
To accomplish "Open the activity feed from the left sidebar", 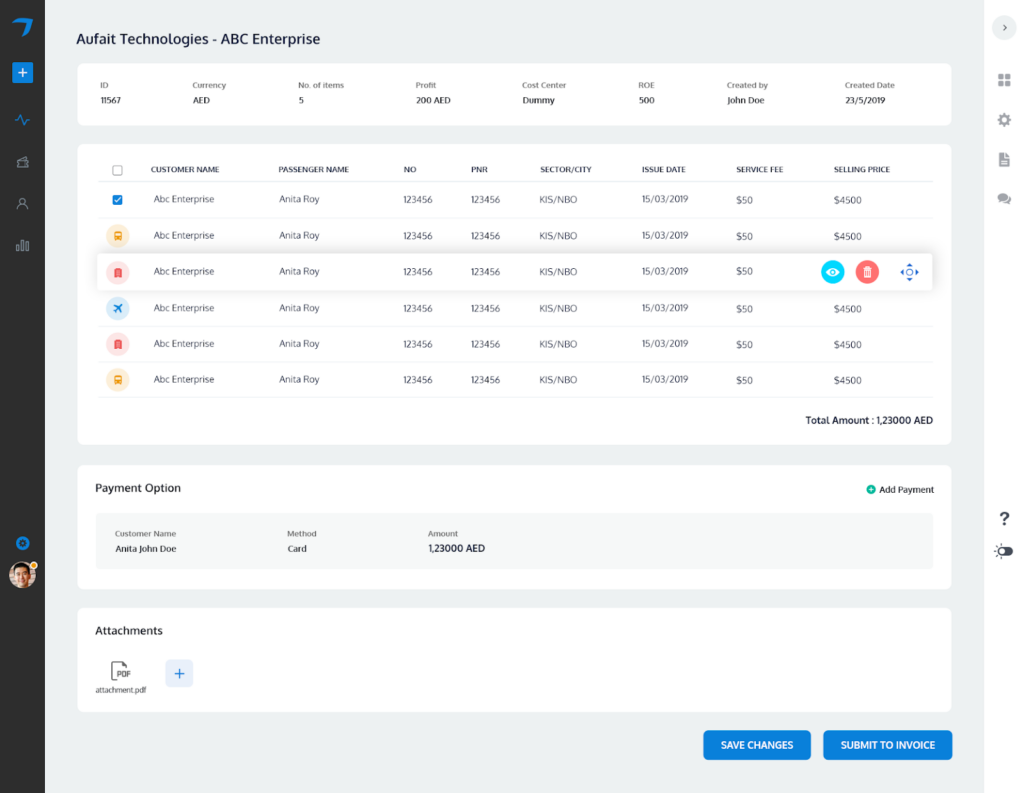I will point(22,119).
